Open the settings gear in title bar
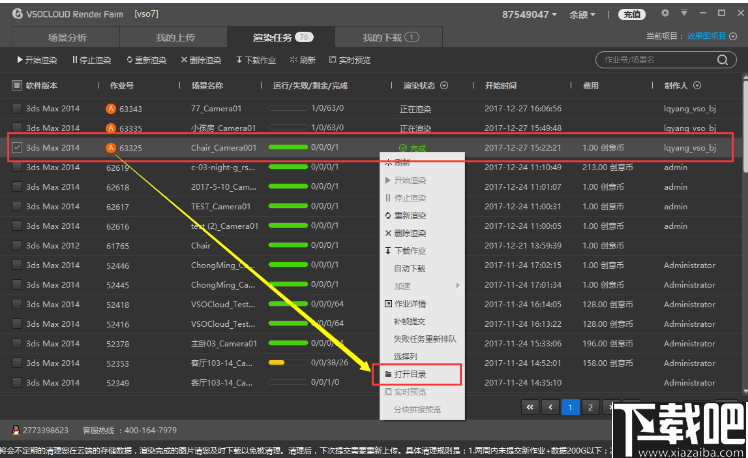The image size is (748, 458). click(665, 13)
